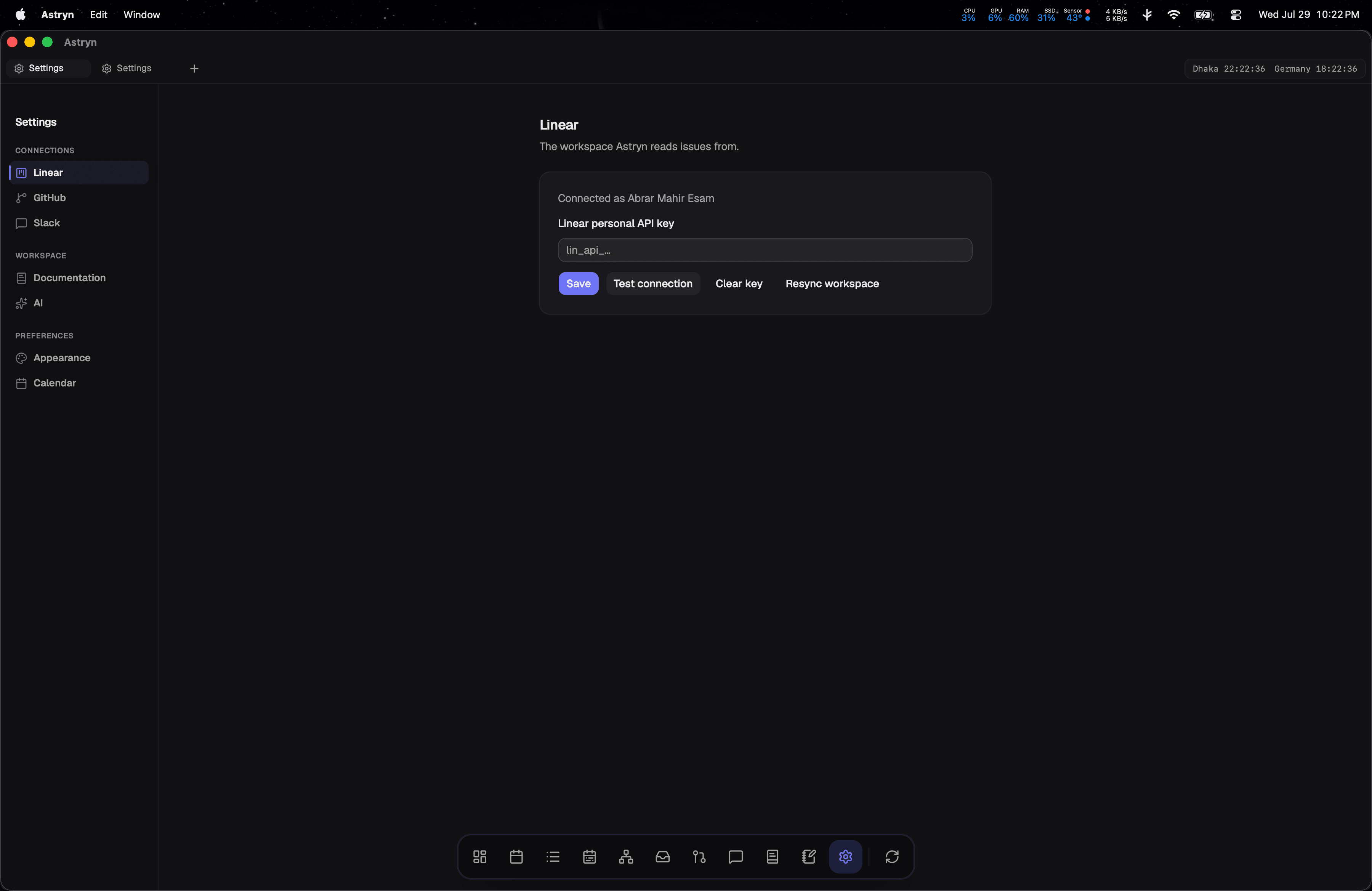Open Slack connection settings

[79, 223]
